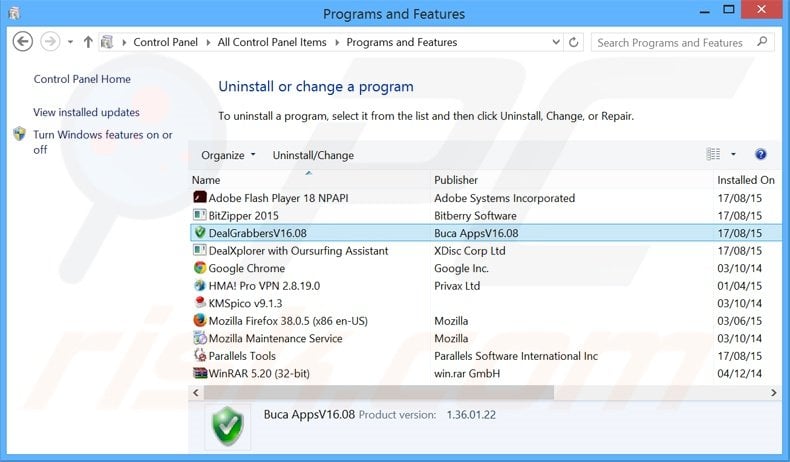Viewport: 790px width, 462px height.
Task: Click win.rar GmbH publisher cell
Action: 467,374
